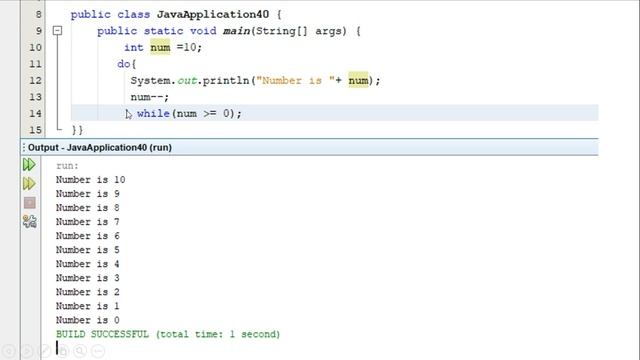This screenshot has width=640, height=360.
Task: Click output line 'Number is 6'
Action: 88,236
